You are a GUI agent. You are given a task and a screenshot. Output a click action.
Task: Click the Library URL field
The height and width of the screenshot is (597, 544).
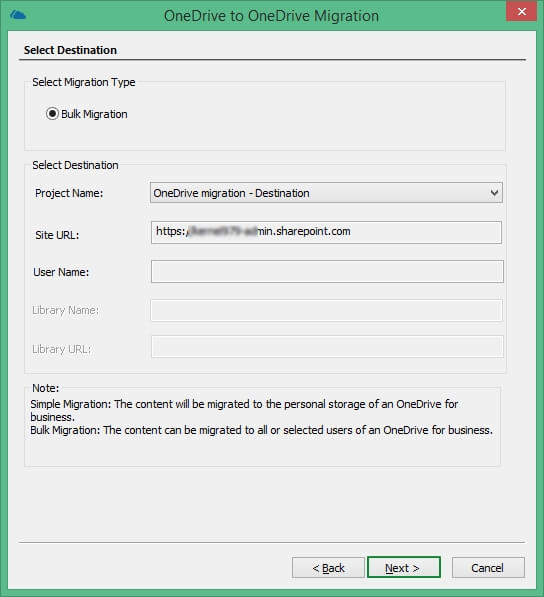327,346
